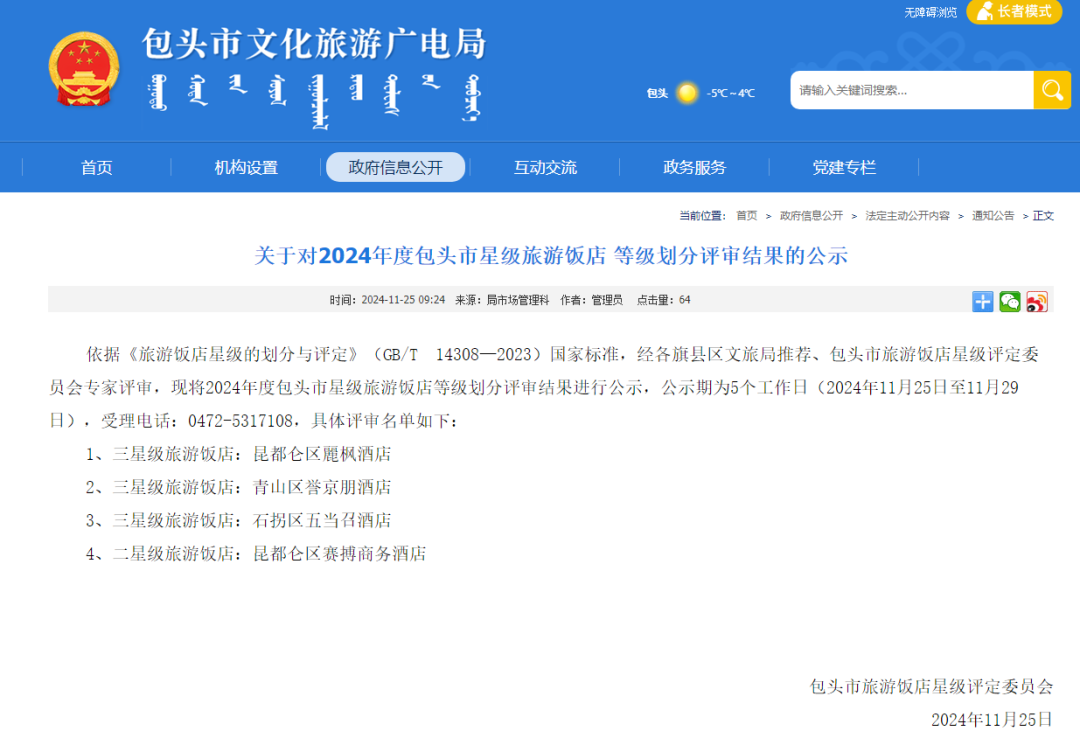Select the 政府信息公开 navigation tab

(395, 168)
